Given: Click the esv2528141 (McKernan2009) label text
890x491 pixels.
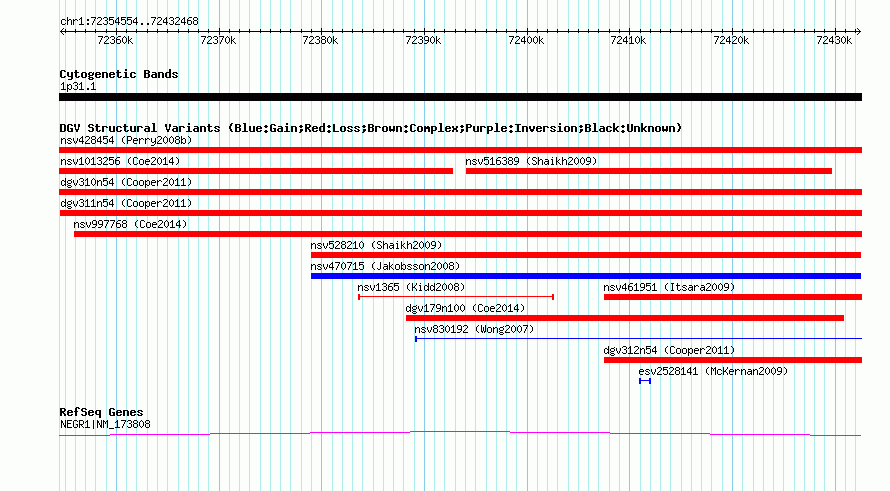Looking at the screenshot, I should click(713, 371).
